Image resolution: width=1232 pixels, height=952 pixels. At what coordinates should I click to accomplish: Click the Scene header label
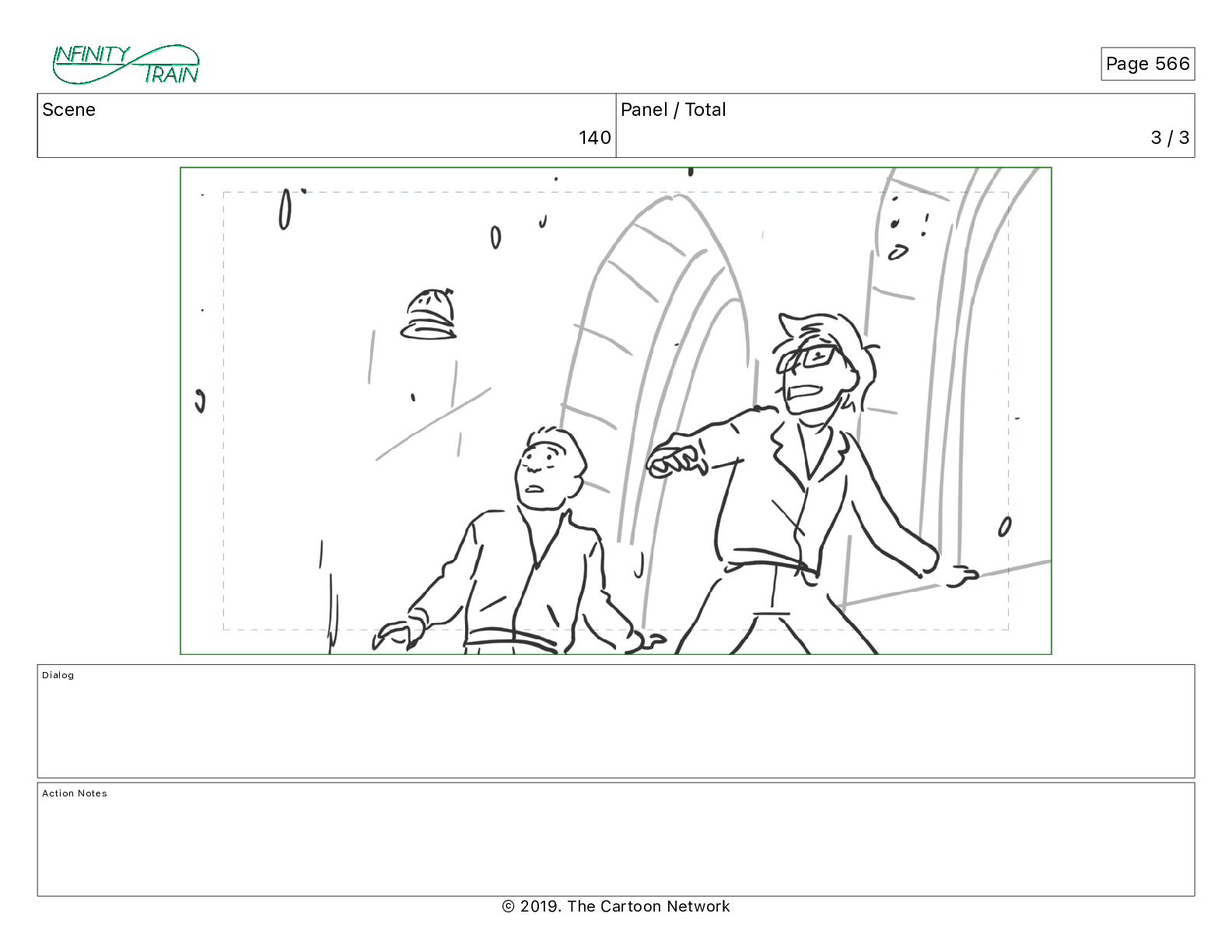[68, 110]
